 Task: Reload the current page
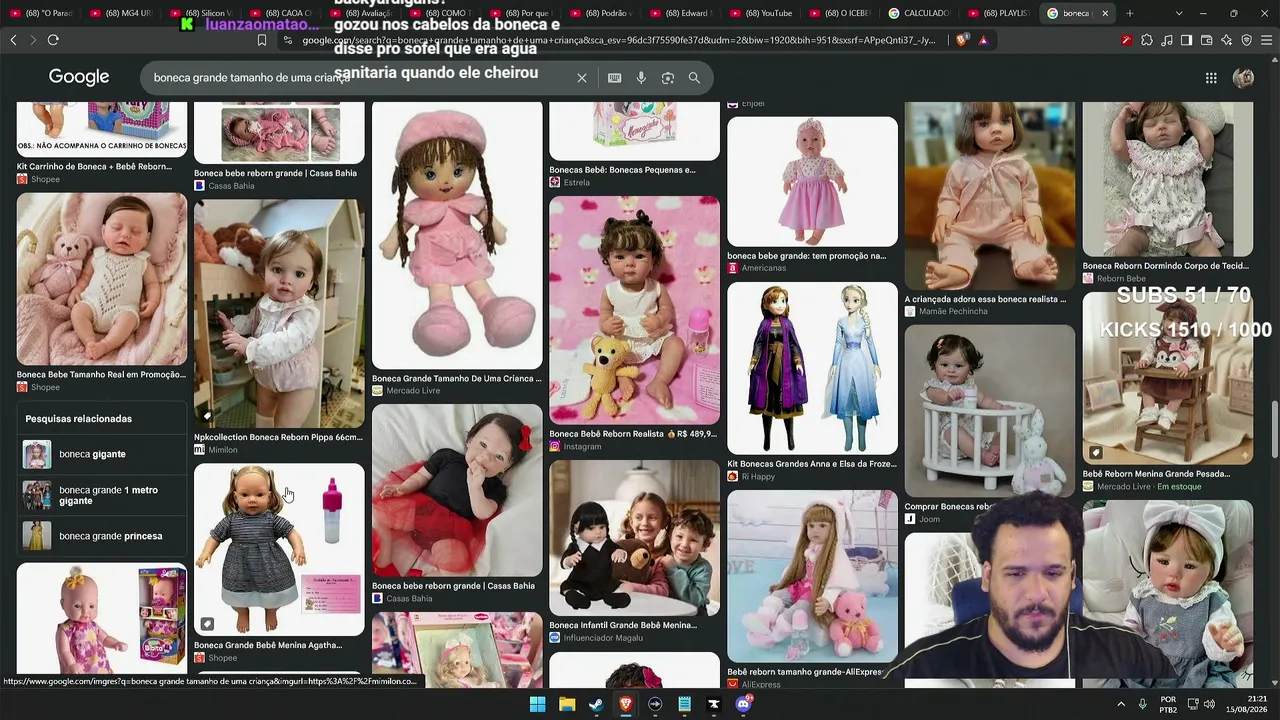(53, 40)
